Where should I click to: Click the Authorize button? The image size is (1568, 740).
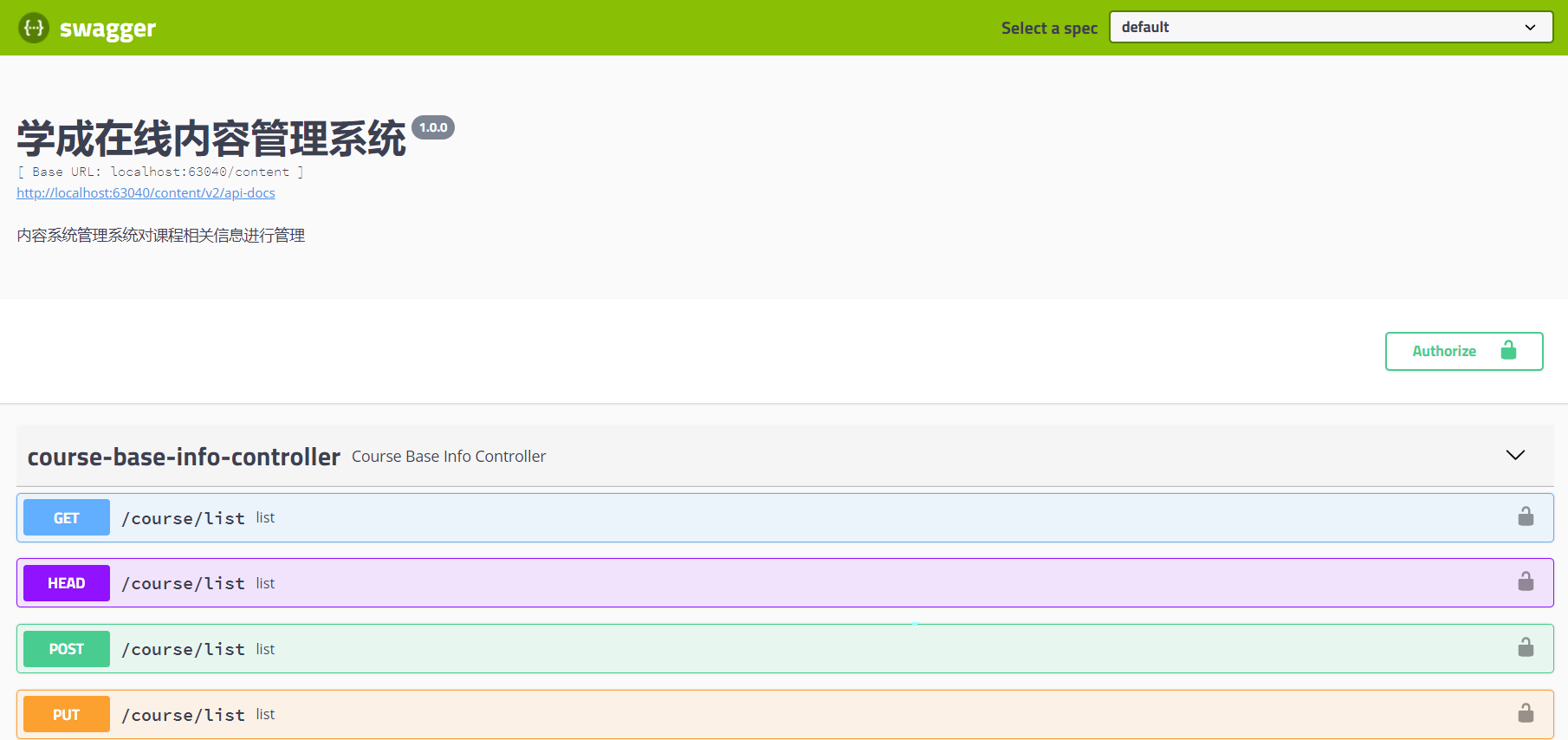point(1464,351)
